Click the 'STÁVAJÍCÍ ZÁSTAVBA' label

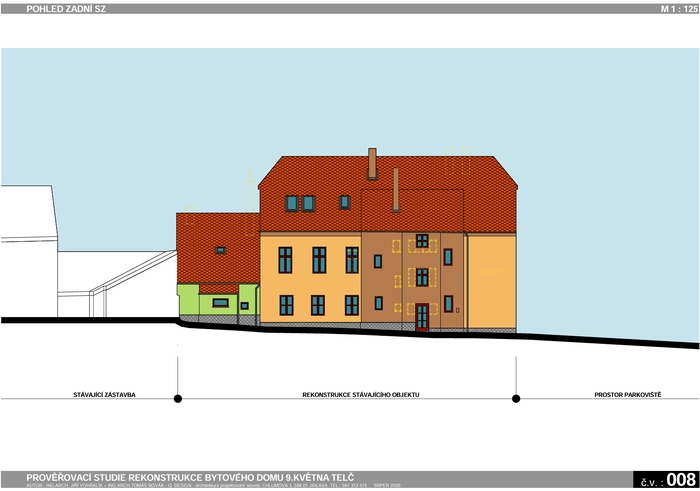click(105, 395)
